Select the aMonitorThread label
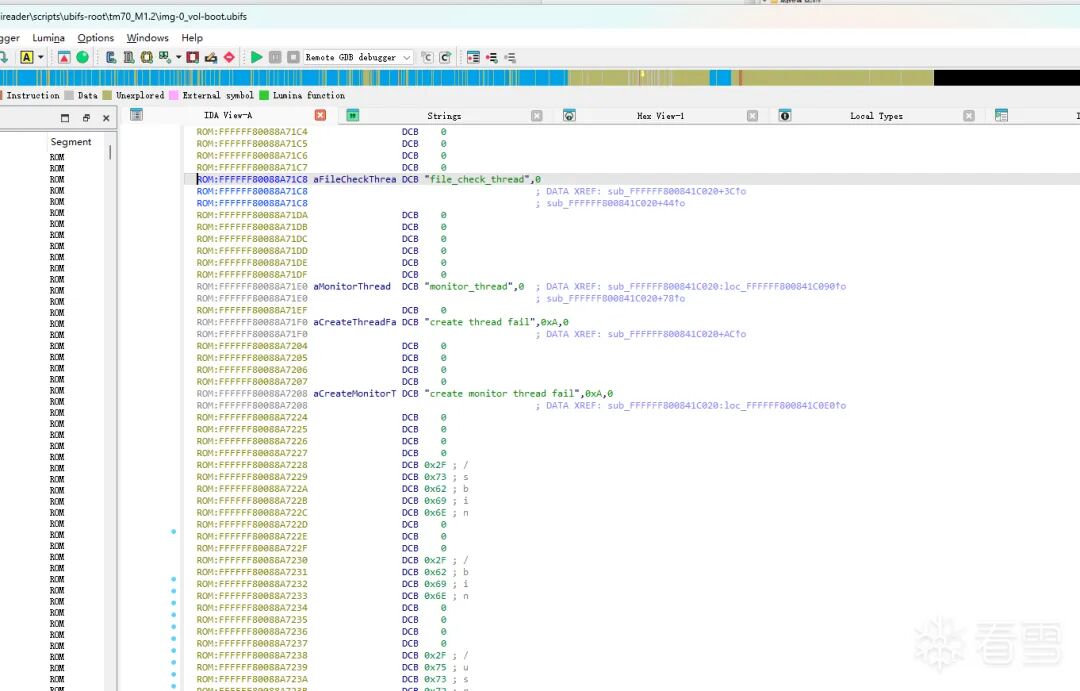The height and width of the screenshot is (691, 1080). [352, 287]
